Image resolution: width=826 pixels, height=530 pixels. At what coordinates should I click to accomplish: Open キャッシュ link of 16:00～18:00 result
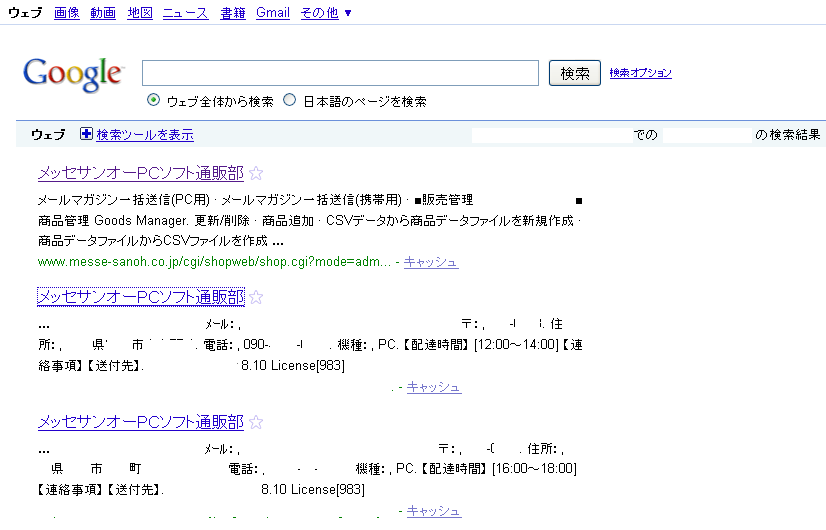[434, 511]
